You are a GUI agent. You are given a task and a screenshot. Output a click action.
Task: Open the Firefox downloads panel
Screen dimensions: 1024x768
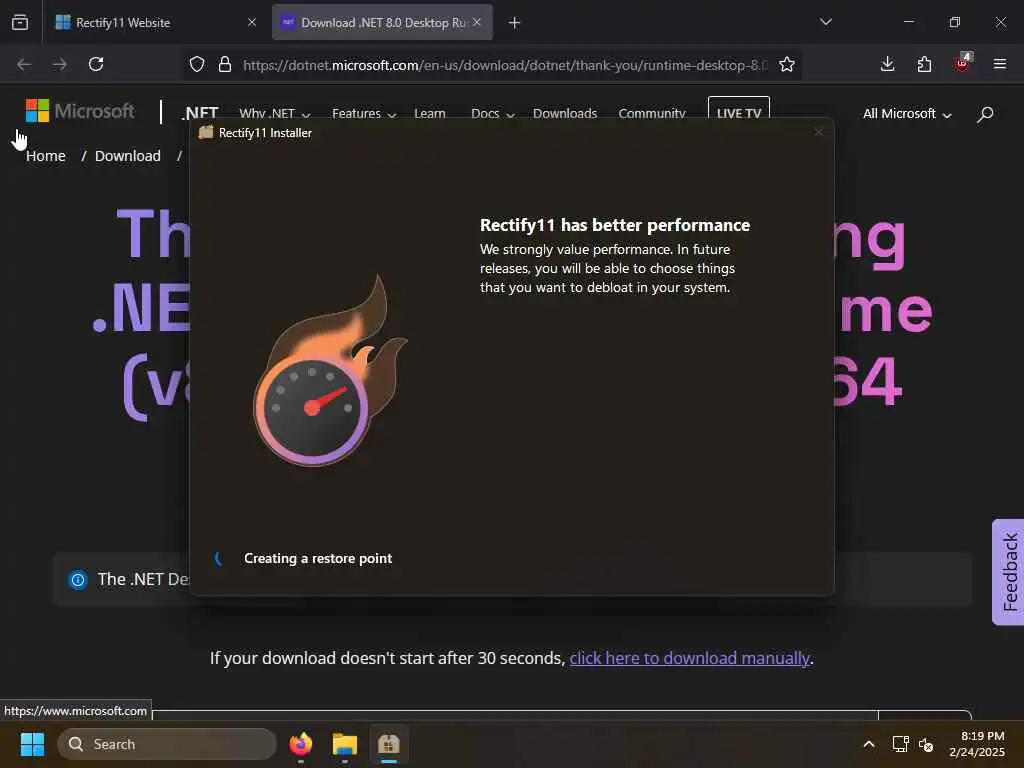pos(888,64)
